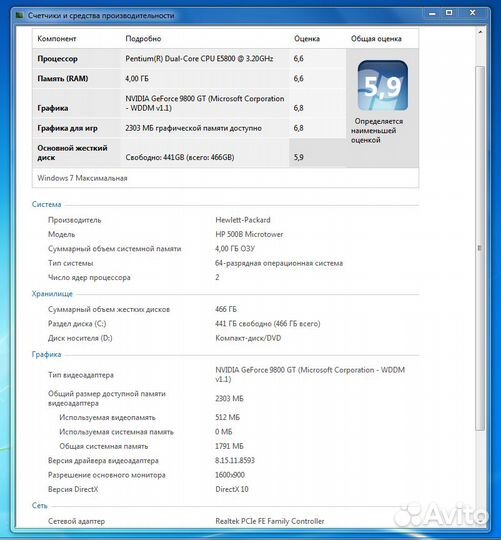
Task: Click Число ядер процессора label
Action: point(89,277)
